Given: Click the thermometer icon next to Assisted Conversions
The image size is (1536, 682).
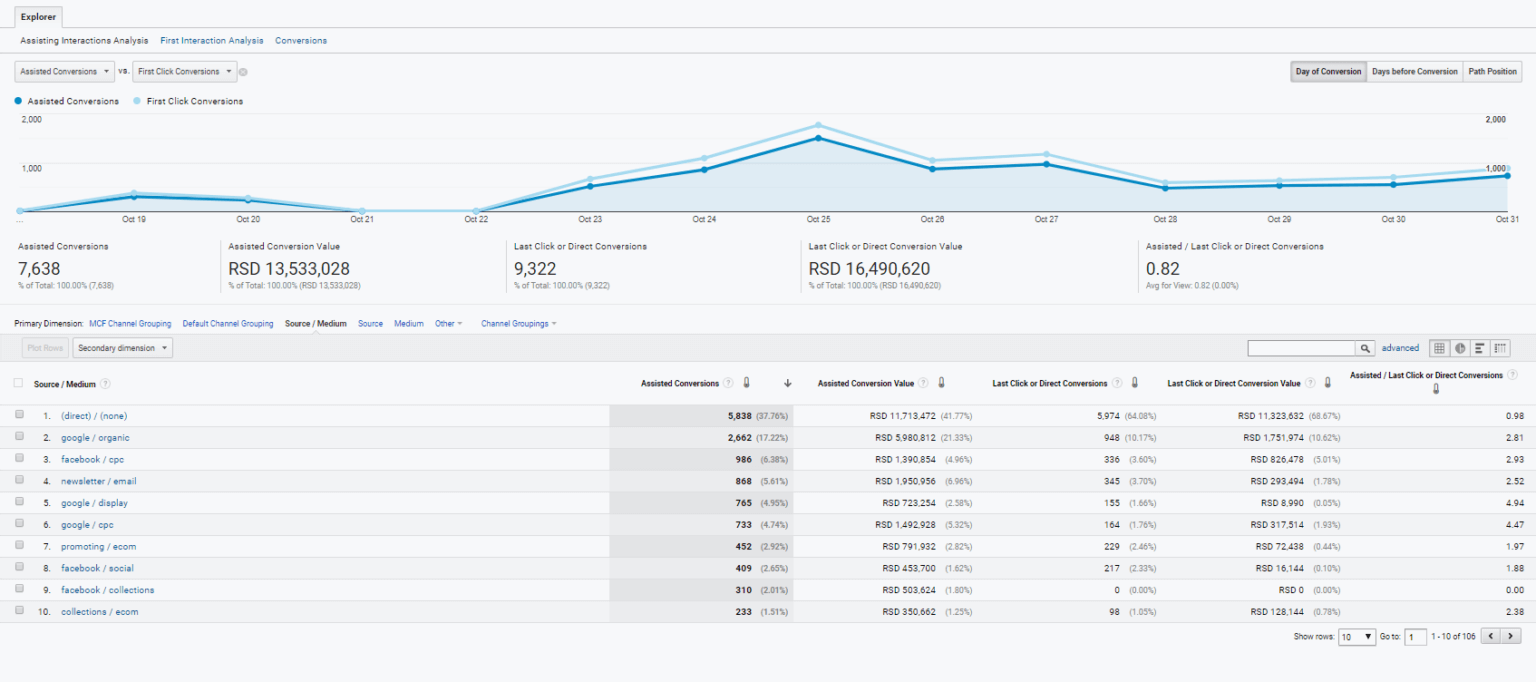Looking at the screenshot, I should click(x=746, y=383).
